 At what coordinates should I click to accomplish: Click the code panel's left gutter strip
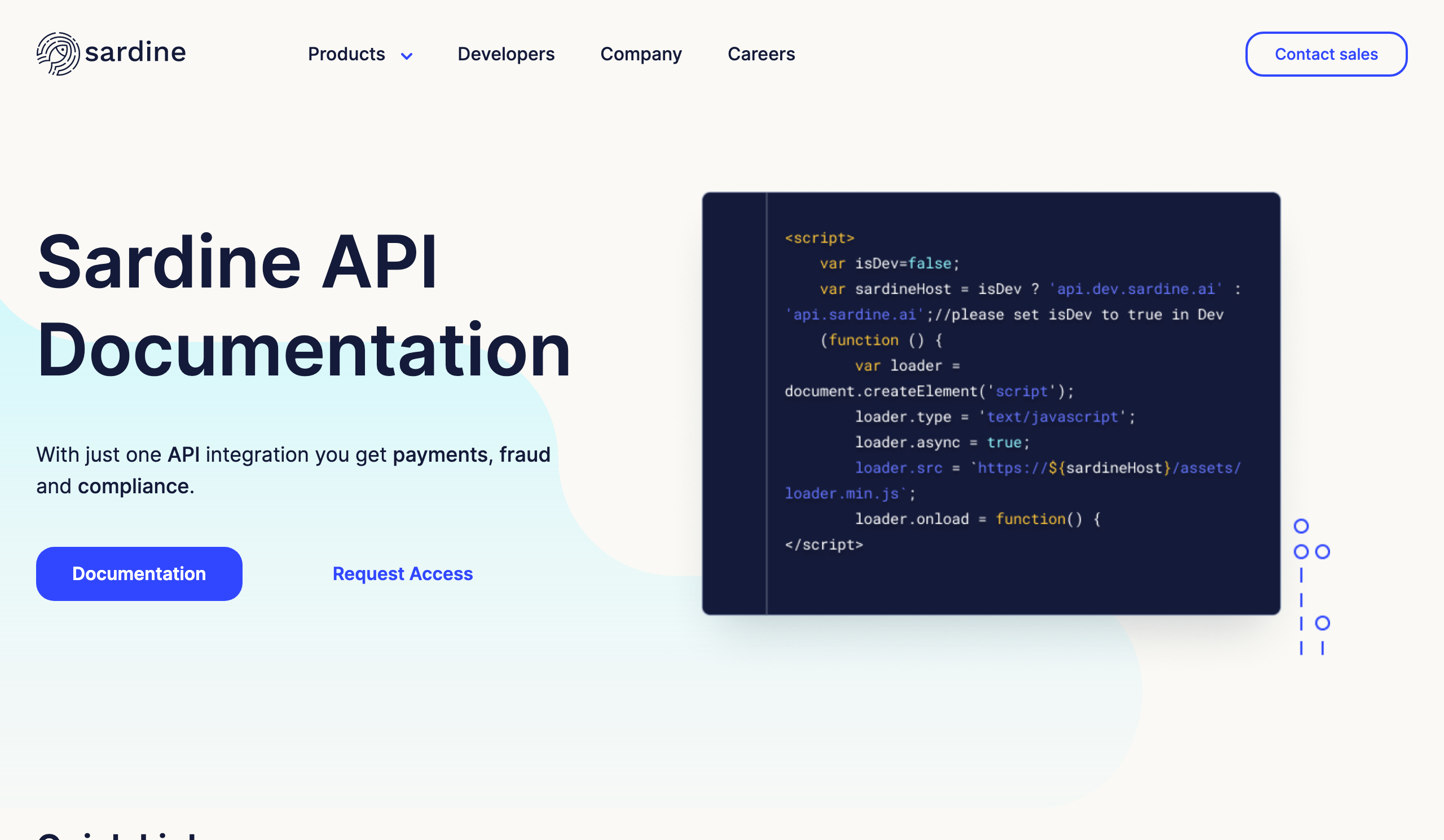[734, 403]
